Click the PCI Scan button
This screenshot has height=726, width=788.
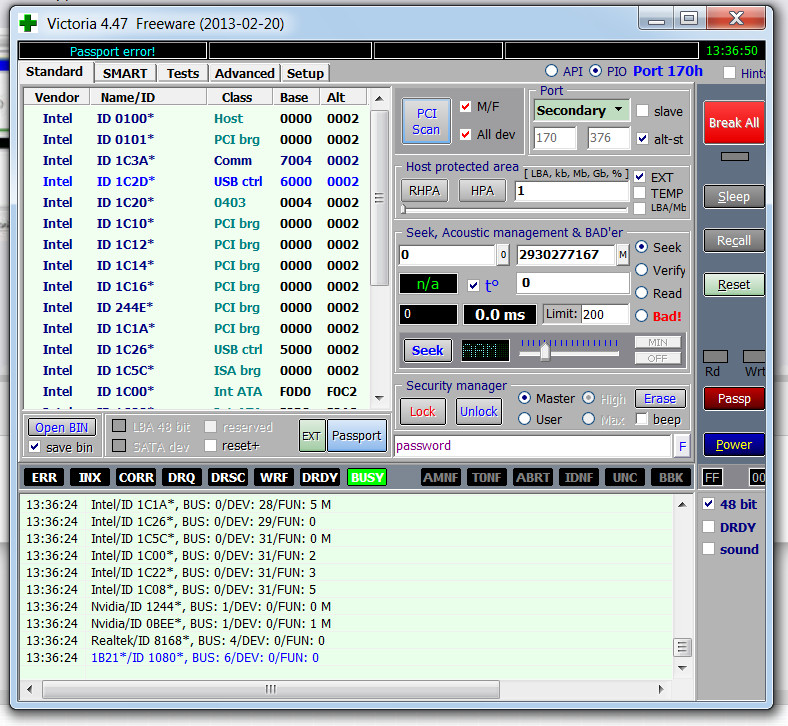(x=426, y=121)
